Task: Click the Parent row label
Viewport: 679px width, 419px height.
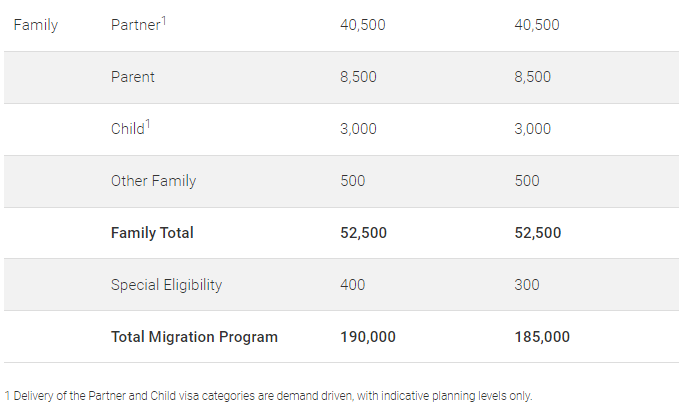Action: pos(133,77)
